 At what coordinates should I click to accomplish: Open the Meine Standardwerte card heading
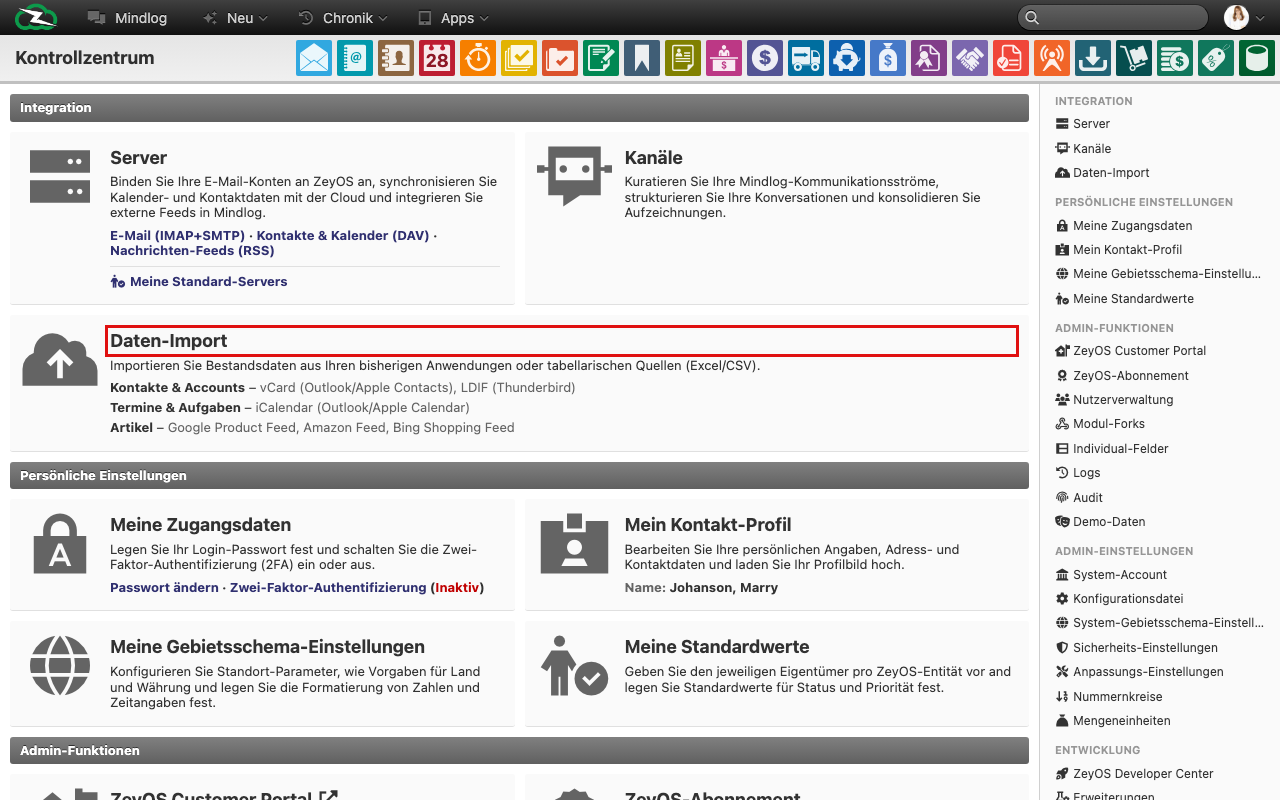[x=717, y=647]
